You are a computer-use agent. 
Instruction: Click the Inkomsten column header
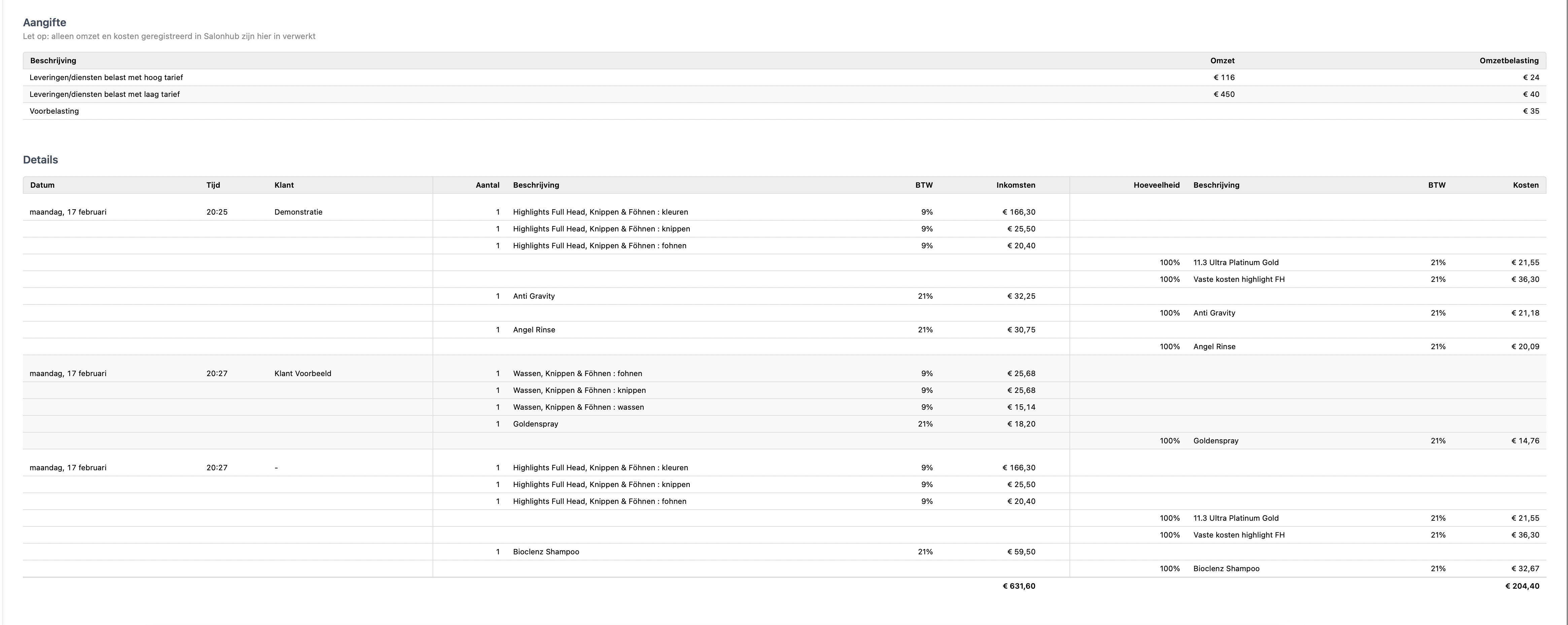pos(1015,185)
